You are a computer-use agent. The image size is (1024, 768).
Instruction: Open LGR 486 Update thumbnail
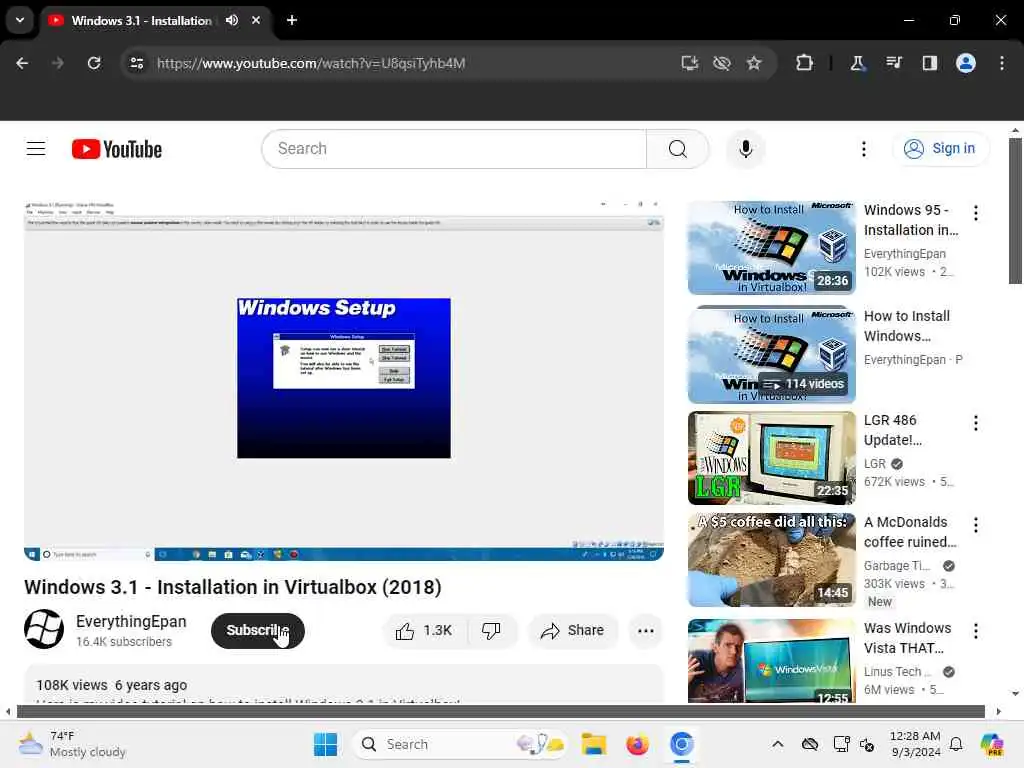772,458
